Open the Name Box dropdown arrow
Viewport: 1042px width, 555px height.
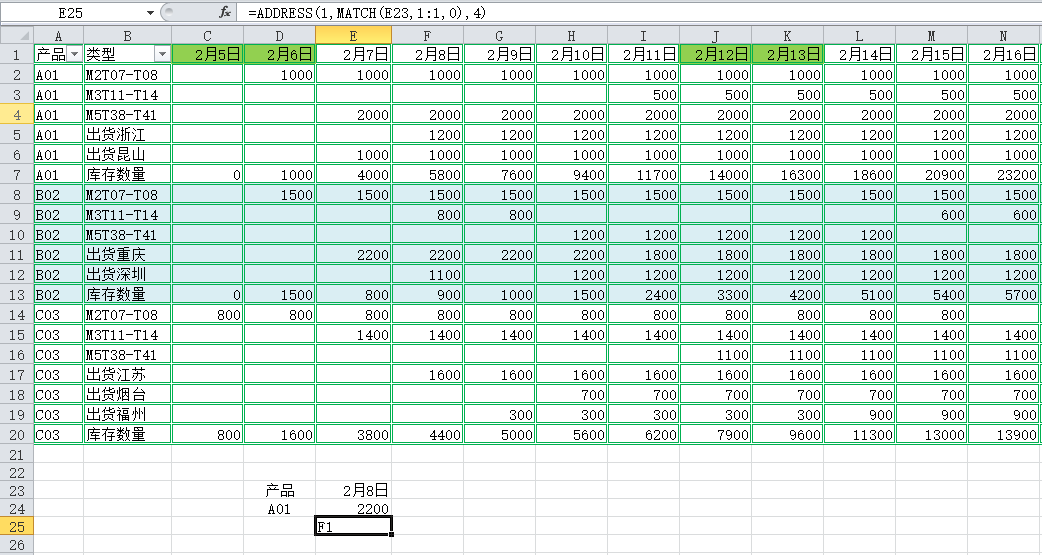click(x=150, y=12)
